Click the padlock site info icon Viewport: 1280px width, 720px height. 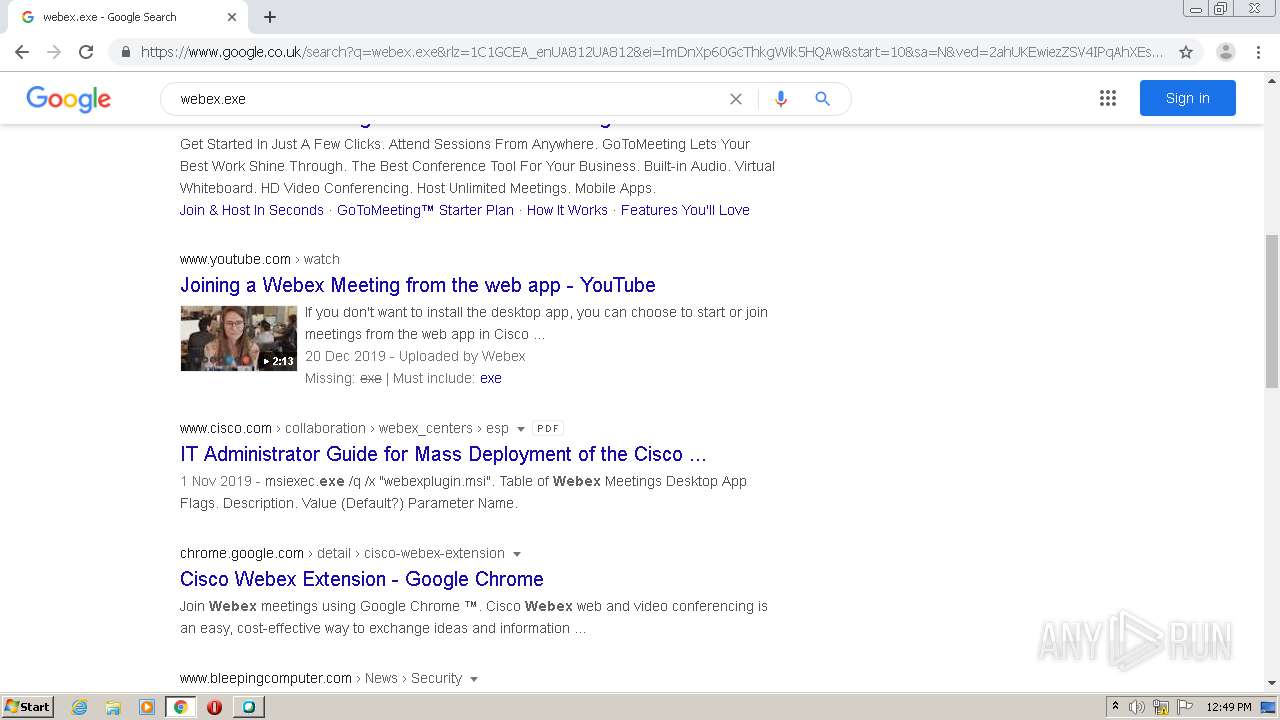[x=125, y=52]
